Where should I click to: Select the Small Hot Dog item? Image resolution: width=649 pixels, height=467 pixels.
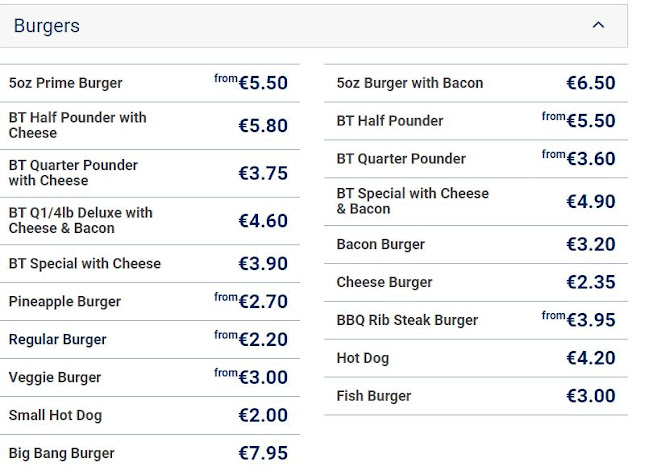click(56, 416)
